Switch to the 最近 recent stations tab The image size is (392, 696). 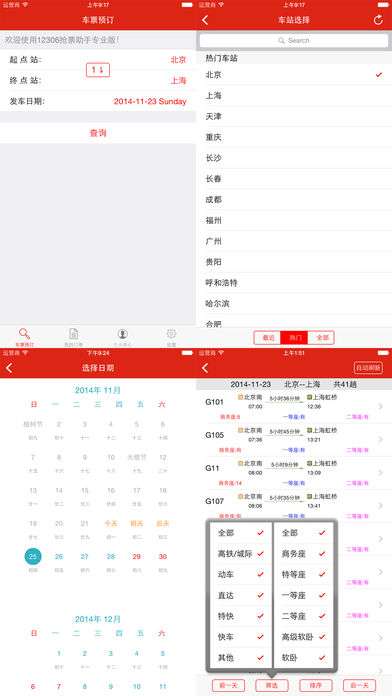(268, 338)
